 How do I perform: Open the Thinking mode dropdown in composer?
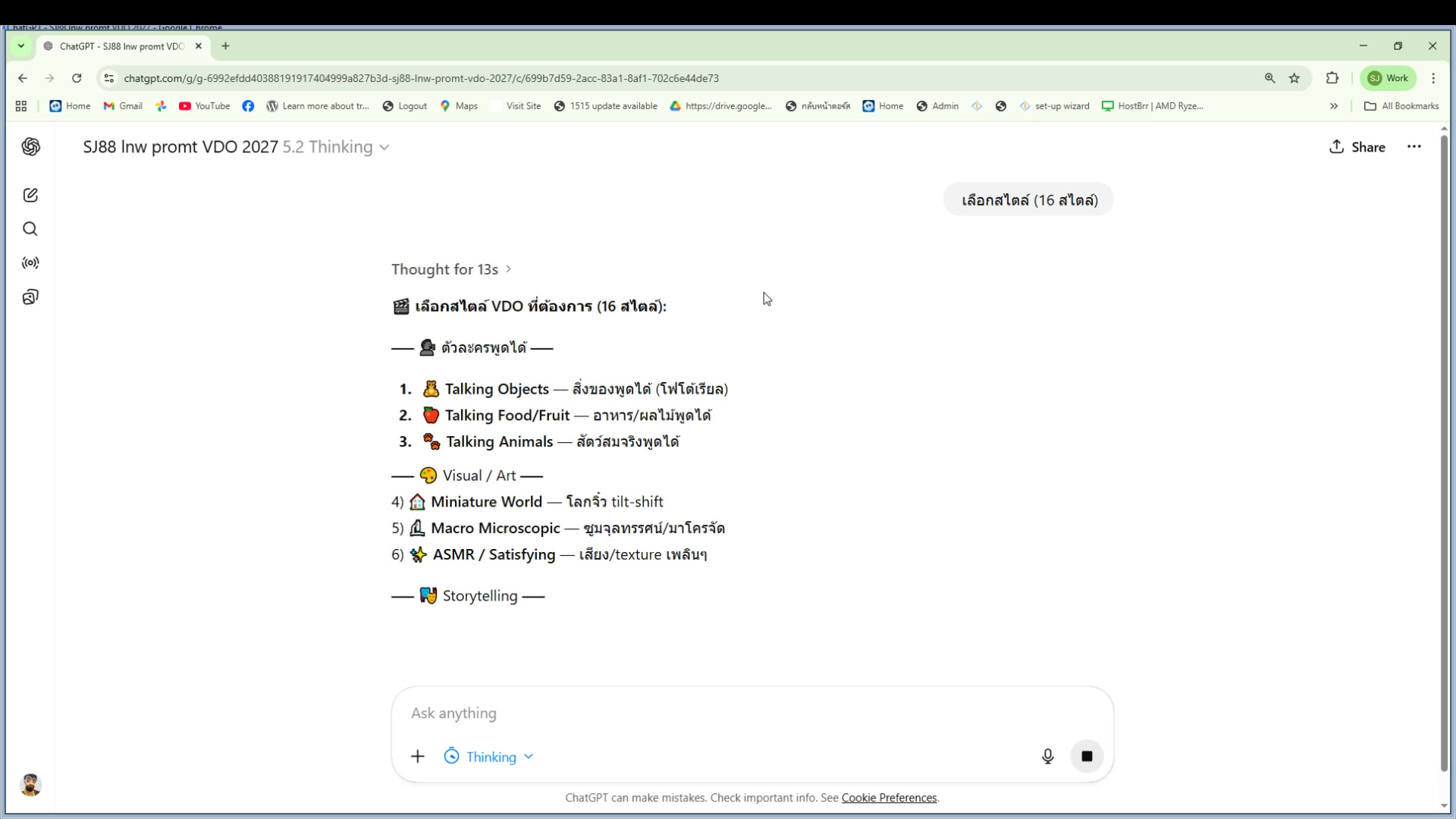coord(489,757)
